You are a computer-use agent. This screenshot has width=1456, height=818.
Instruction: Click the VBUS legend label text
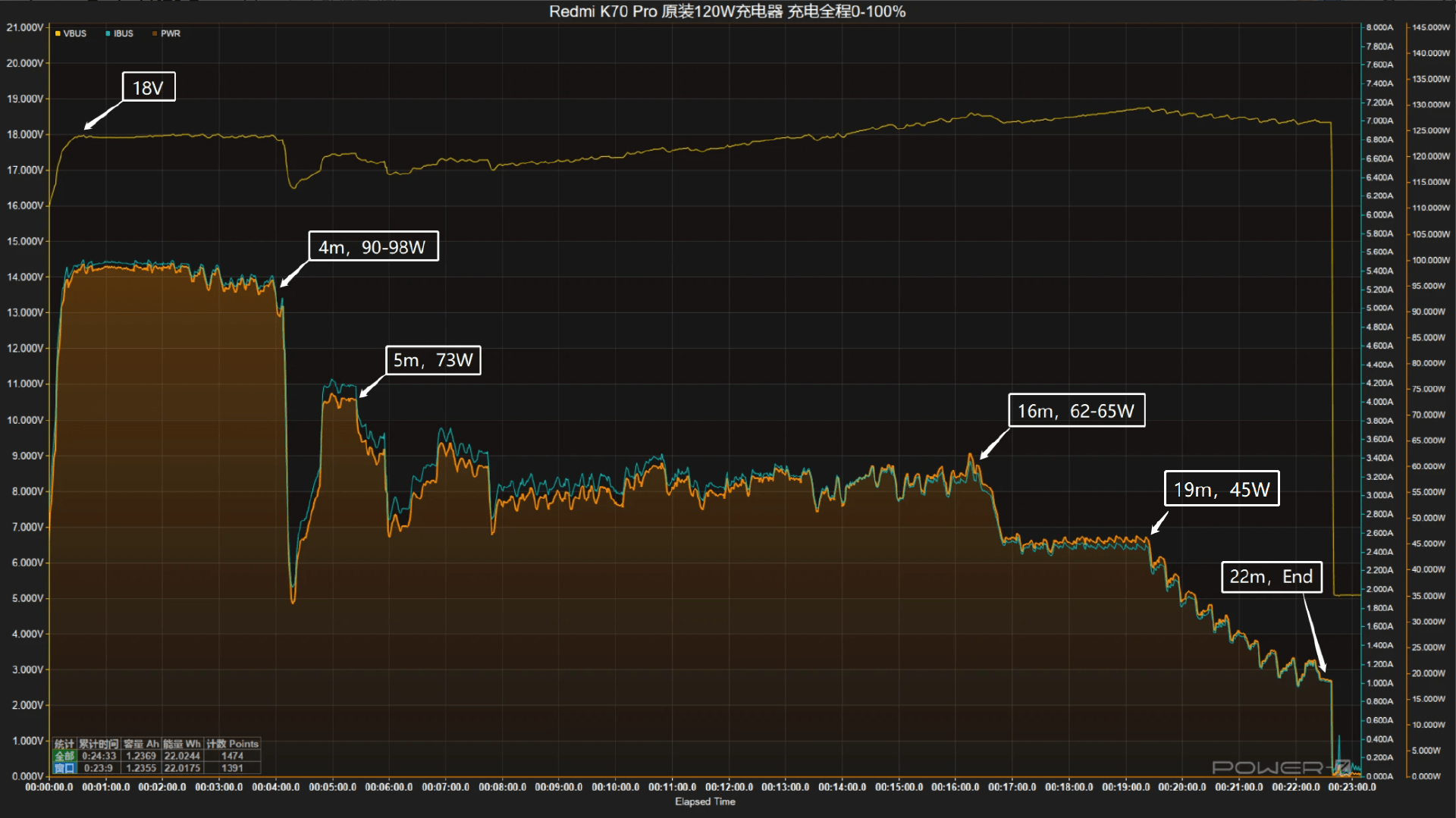74,33
